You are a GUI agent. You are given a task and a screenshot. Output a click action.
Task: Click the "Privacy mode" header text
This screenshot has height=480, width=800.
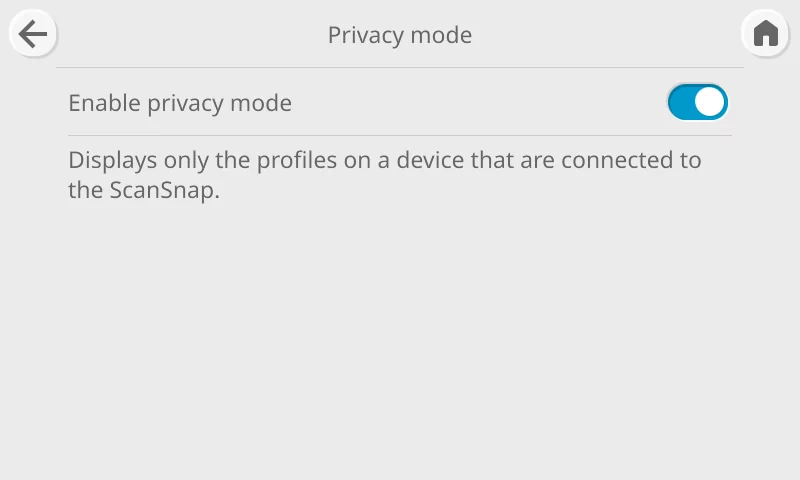400,35
